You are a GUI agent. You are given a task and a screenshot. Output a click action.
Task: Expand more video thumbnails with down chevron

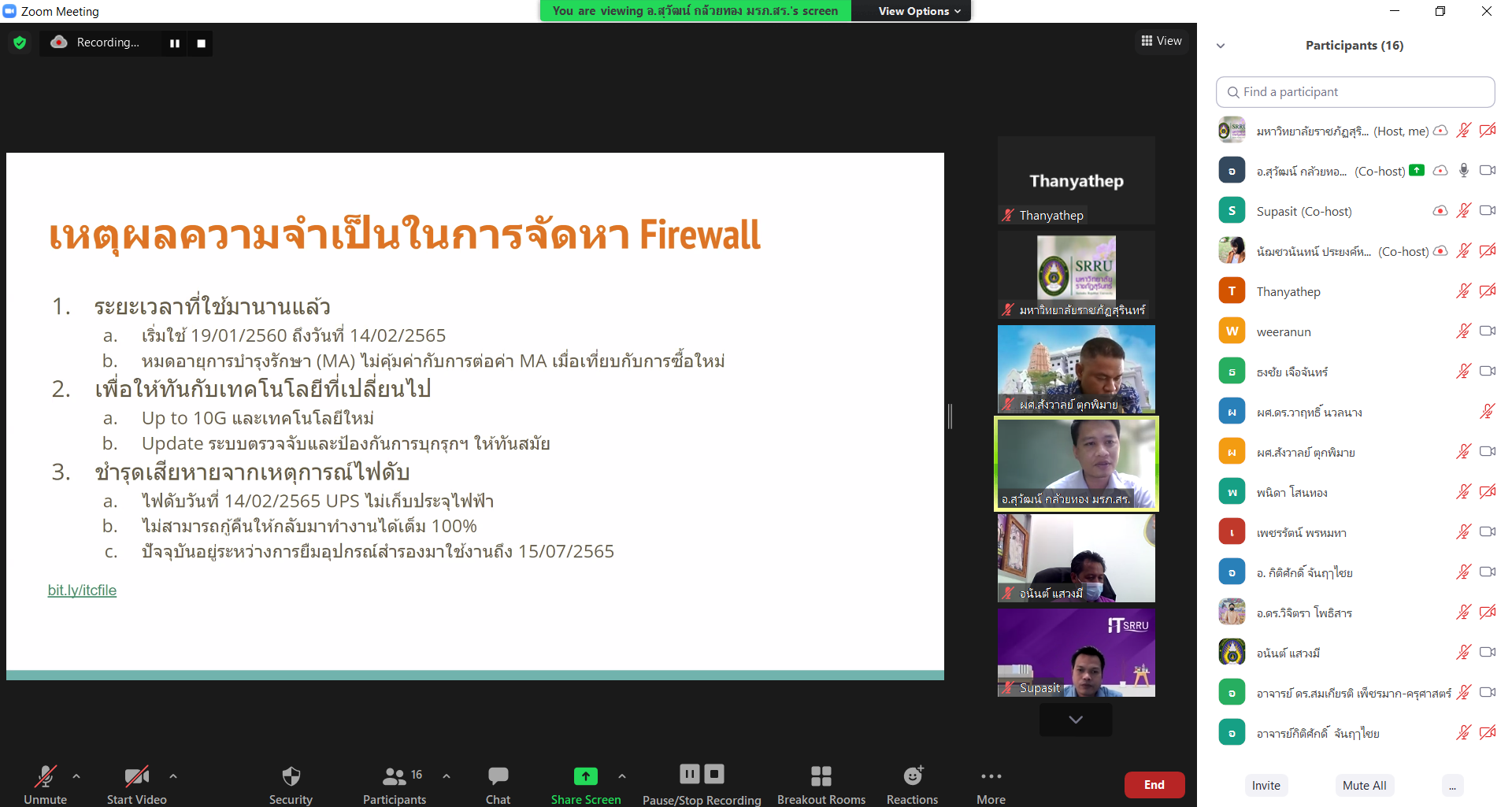coord(1076,720)
